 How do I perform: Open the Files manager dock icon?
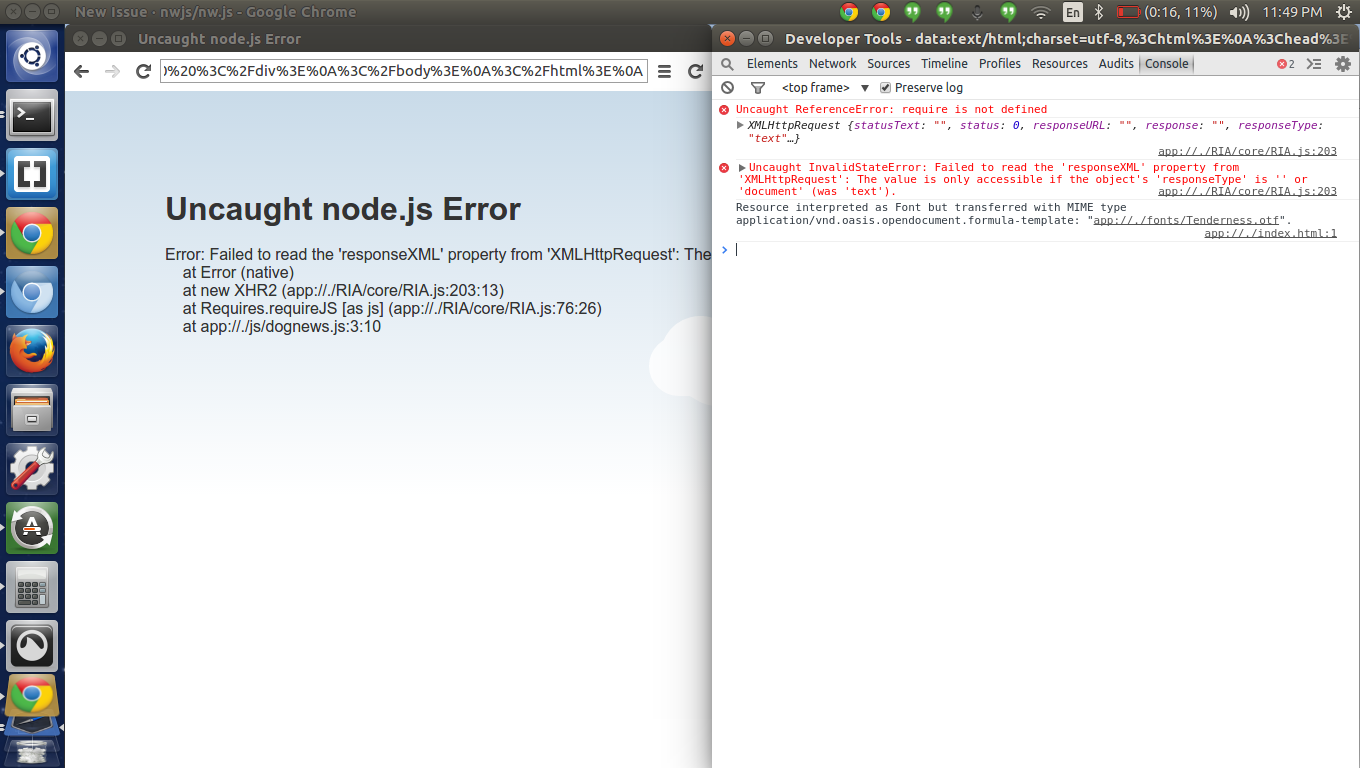pyautogui.click(x=32, y=410)
